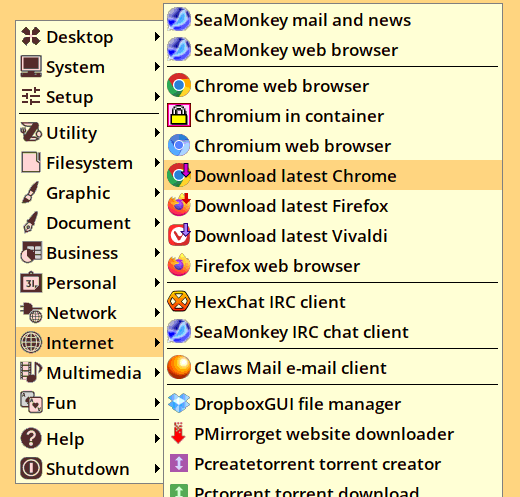Click the Chromium in container padlock icon
Image resolution: width=520 pixels, height=497 pixels.
click(x=179, y=115)
